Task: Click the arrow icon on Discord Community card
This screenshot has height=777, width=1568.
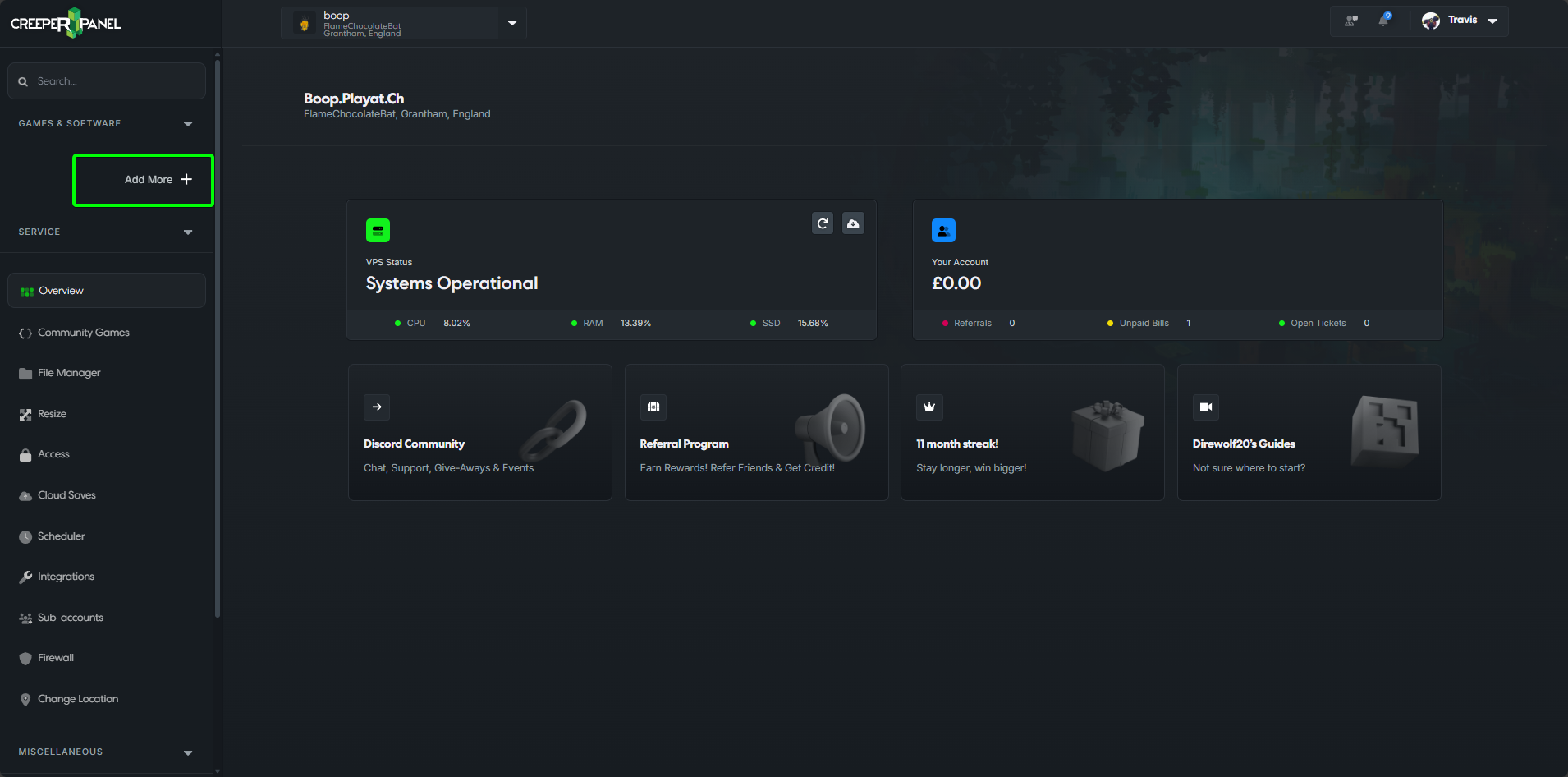Action: tap(377, 407)
